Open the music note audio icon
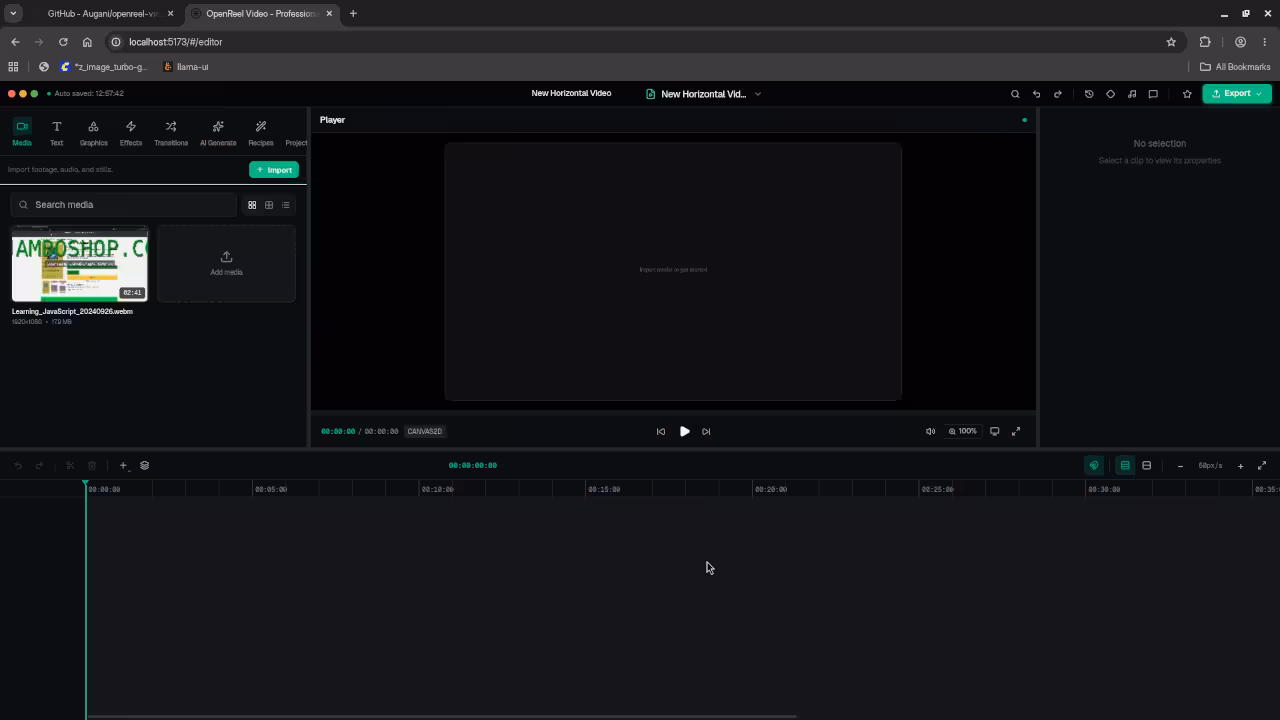Image resolution: width=1280 pixels, height=720 pixels. [1132, 94]
